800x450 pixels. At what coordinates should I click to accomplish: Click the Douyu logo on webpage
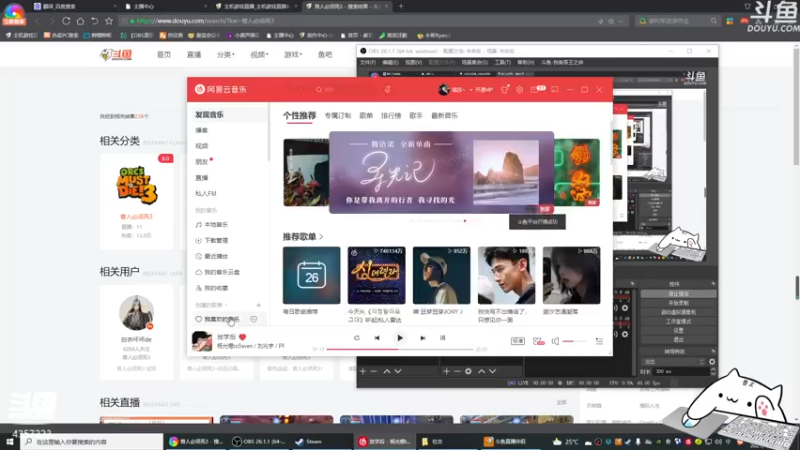[x=116, y=55]
